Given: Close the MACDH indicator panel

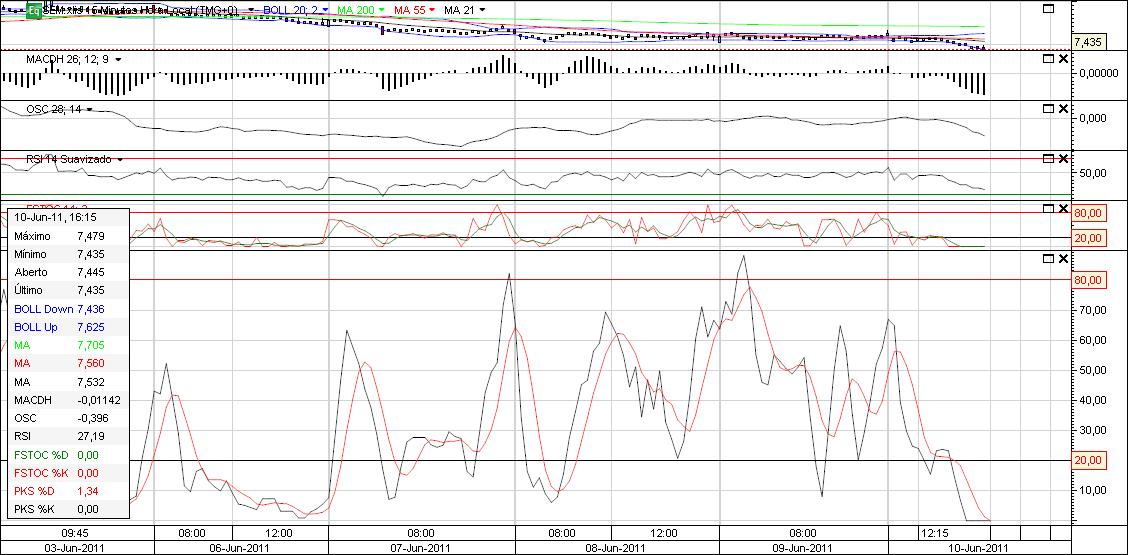Looking at the screenshot, I should (1063, 58).
